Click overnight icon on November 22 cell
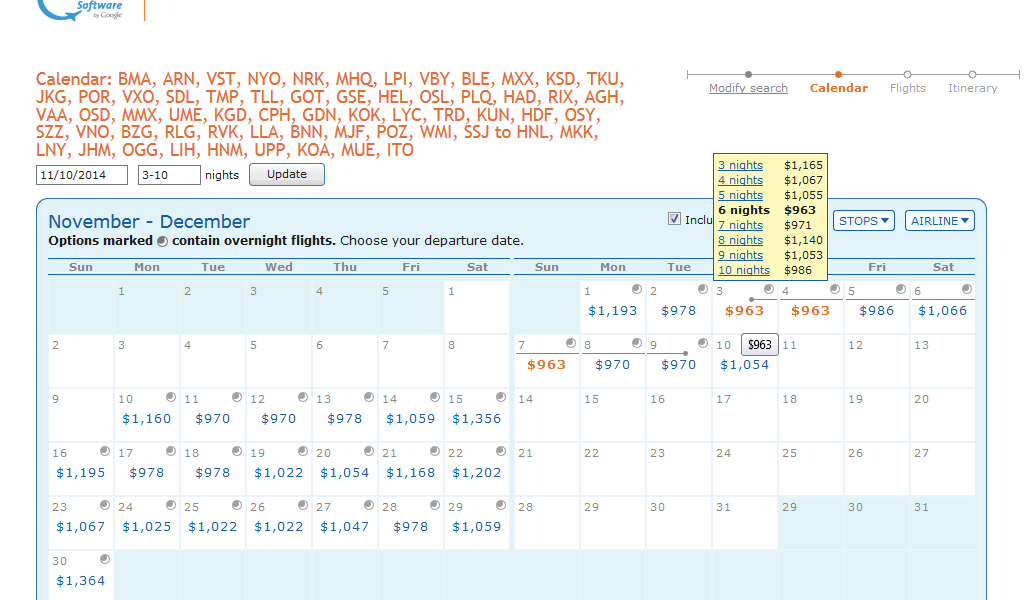Screen dimensions: 1025x600 (x=501, y=451)
